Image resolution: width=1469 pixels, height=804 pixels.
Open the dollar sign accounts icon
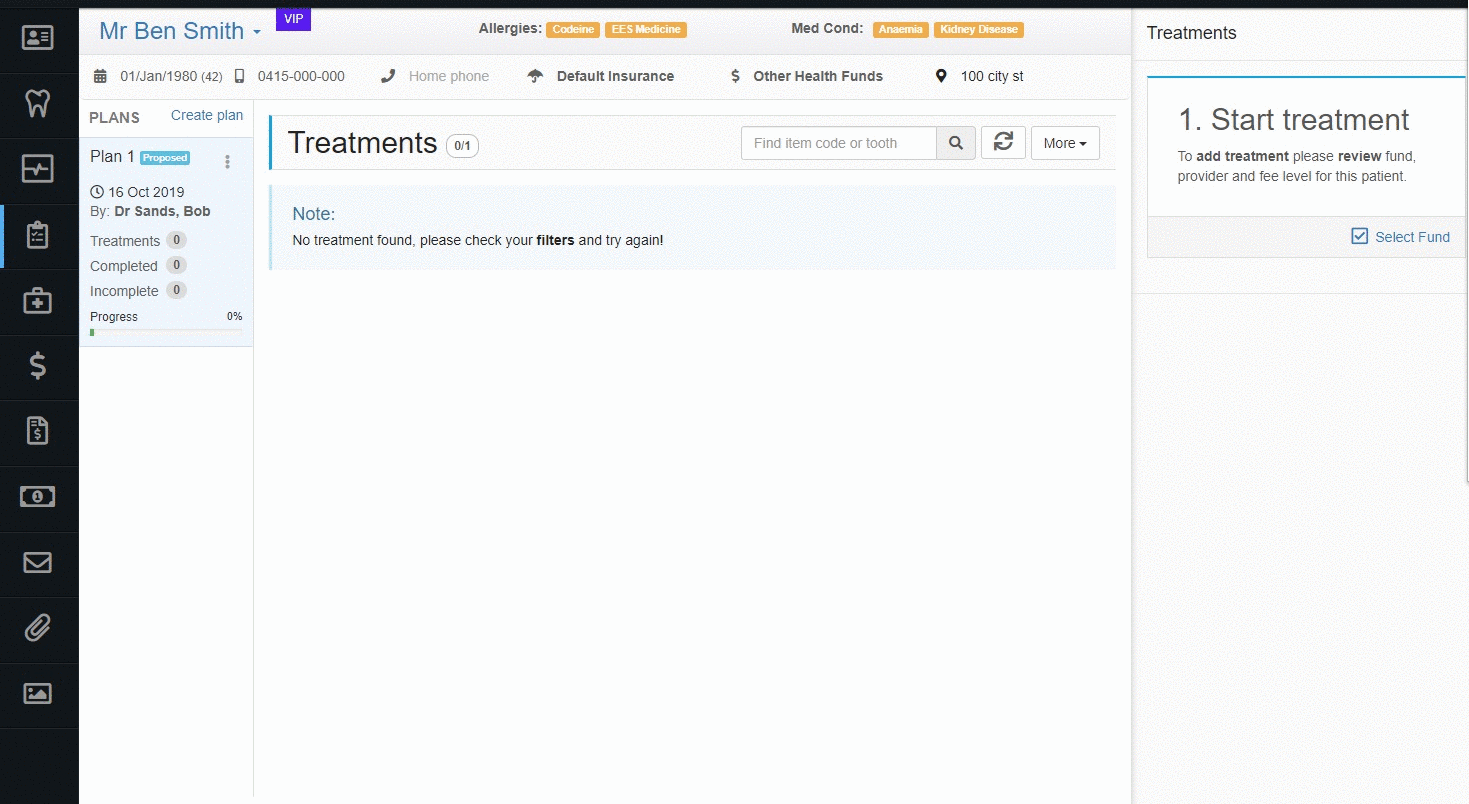point(38,366)
